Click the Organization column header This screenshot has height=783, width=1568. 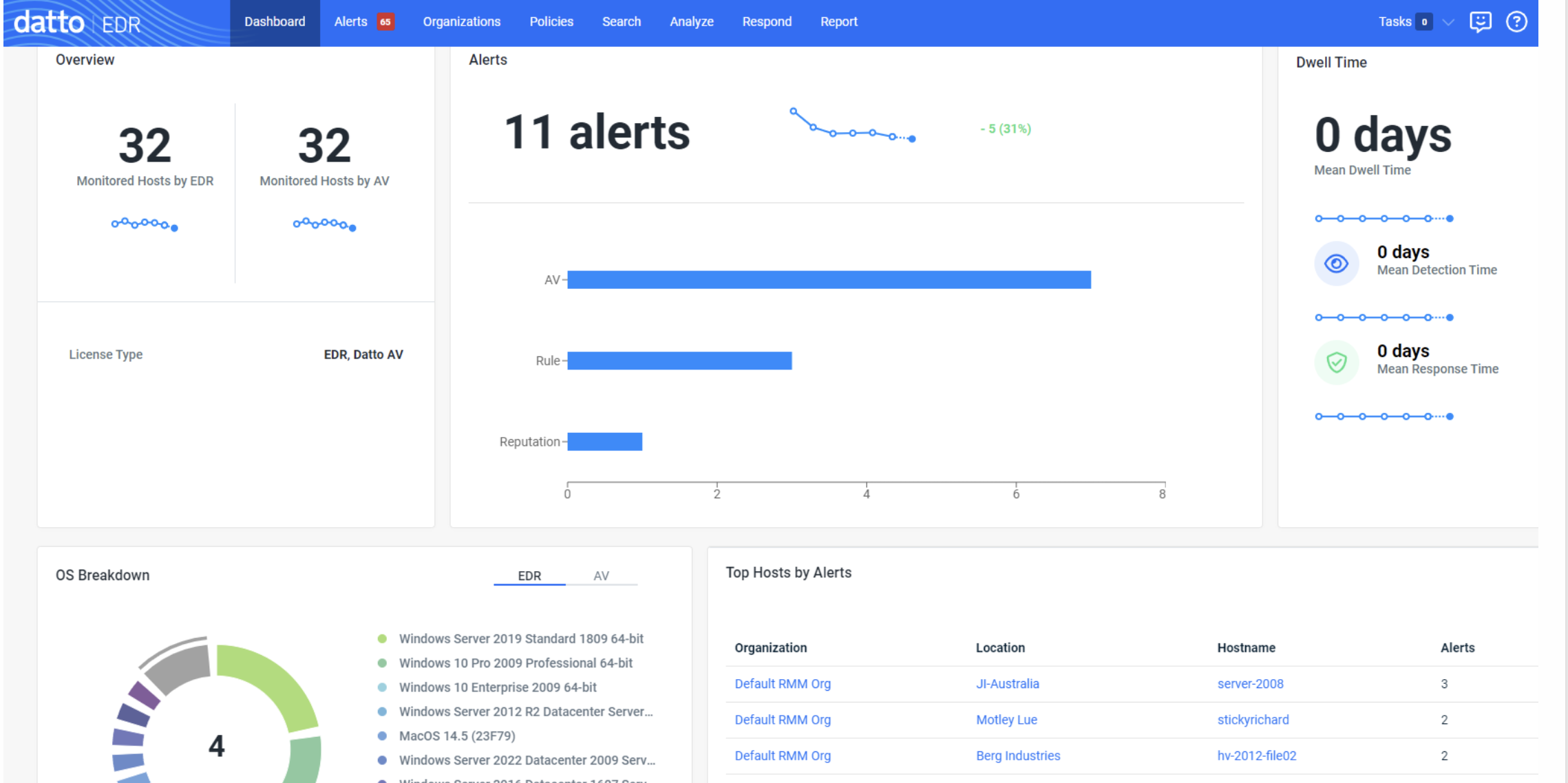770,648
